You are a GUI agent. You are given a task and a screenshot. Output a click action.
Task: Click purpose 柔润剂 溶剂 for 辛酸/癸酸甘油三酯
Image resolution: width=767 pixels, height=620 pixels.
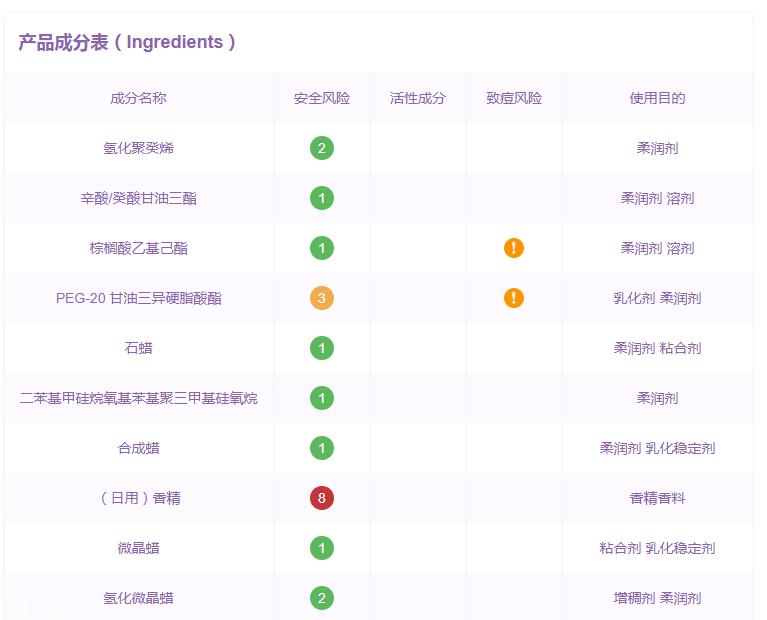click(x=657, y=198)
